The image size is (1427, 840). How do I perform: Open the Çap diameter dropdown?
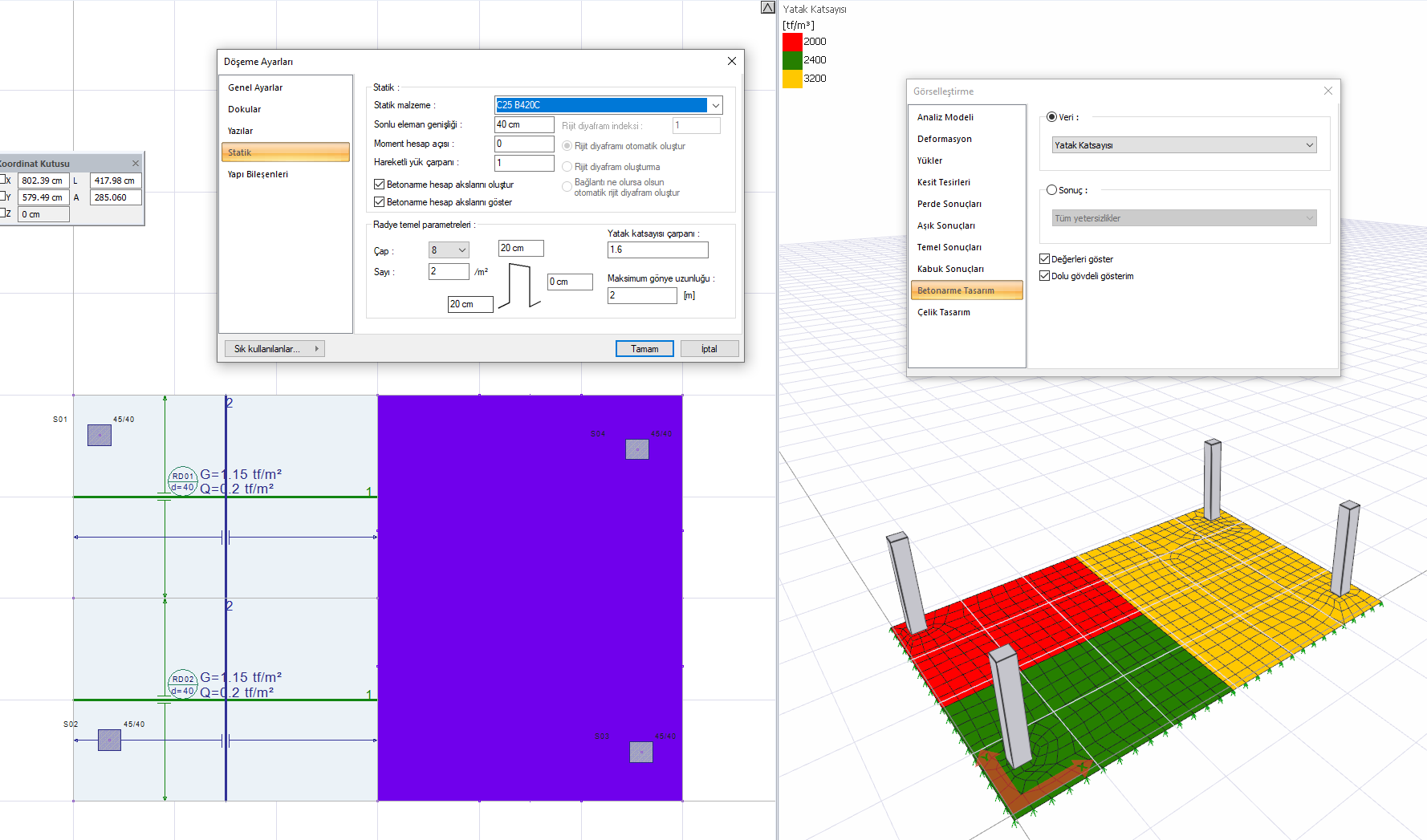(x=449, y=250)
